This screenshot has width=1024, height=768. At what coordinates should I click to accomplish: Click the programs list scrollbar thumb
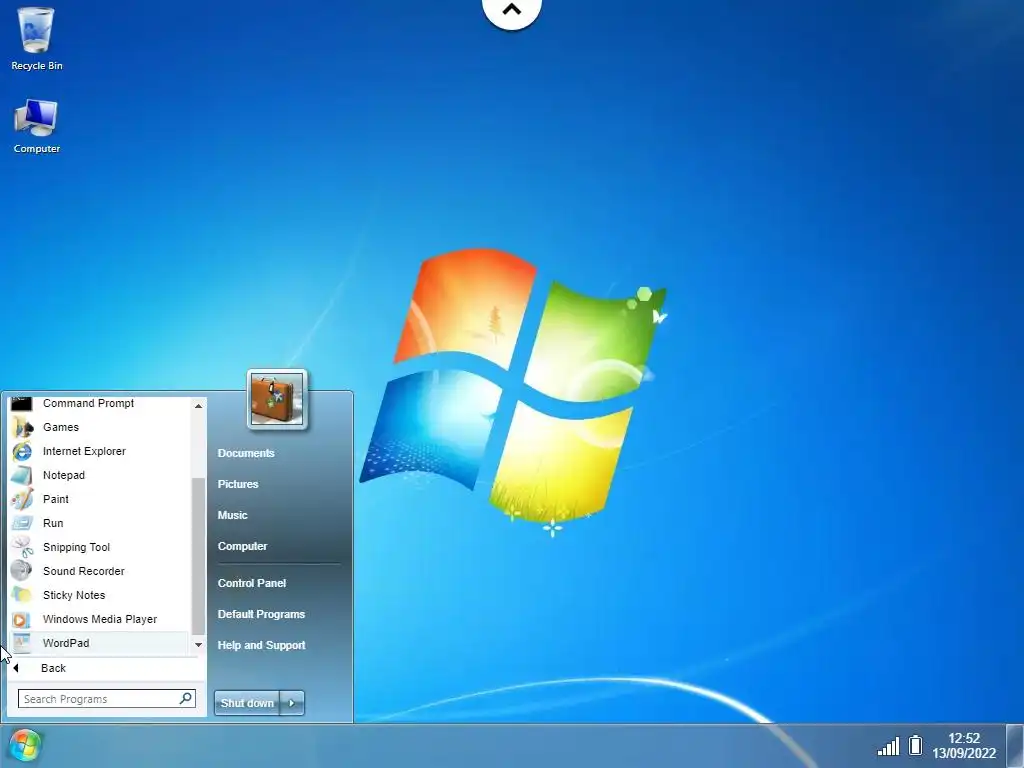(x=199, y=556)
